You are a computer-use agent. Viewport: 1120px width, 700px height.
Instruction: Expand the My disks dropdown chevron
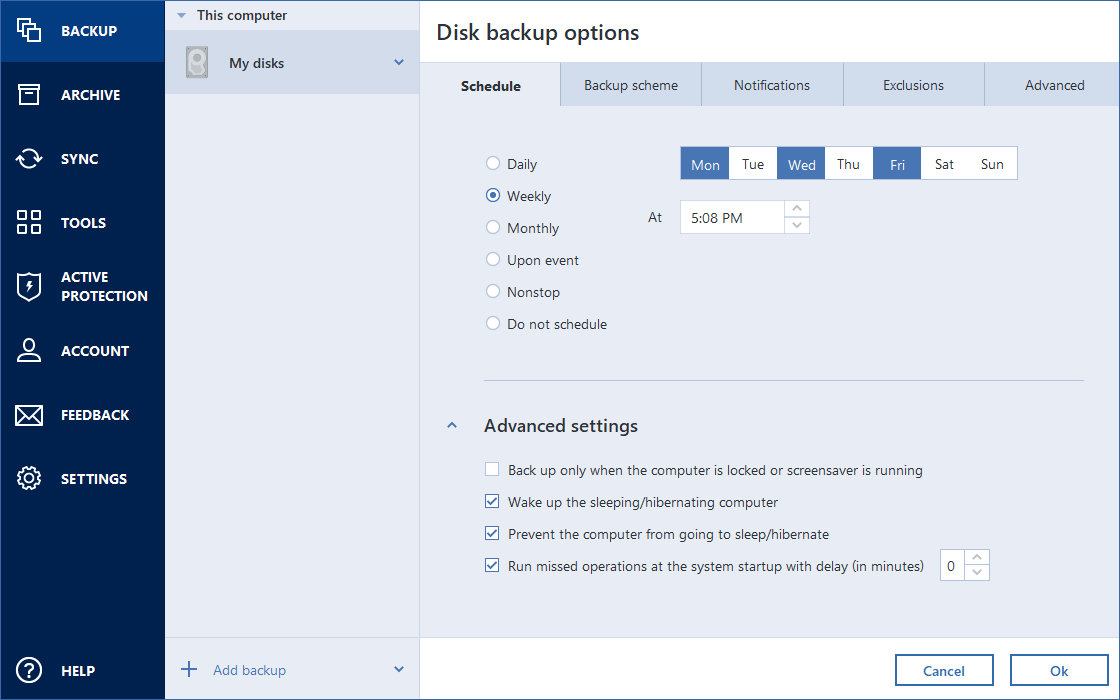(399, 63)
